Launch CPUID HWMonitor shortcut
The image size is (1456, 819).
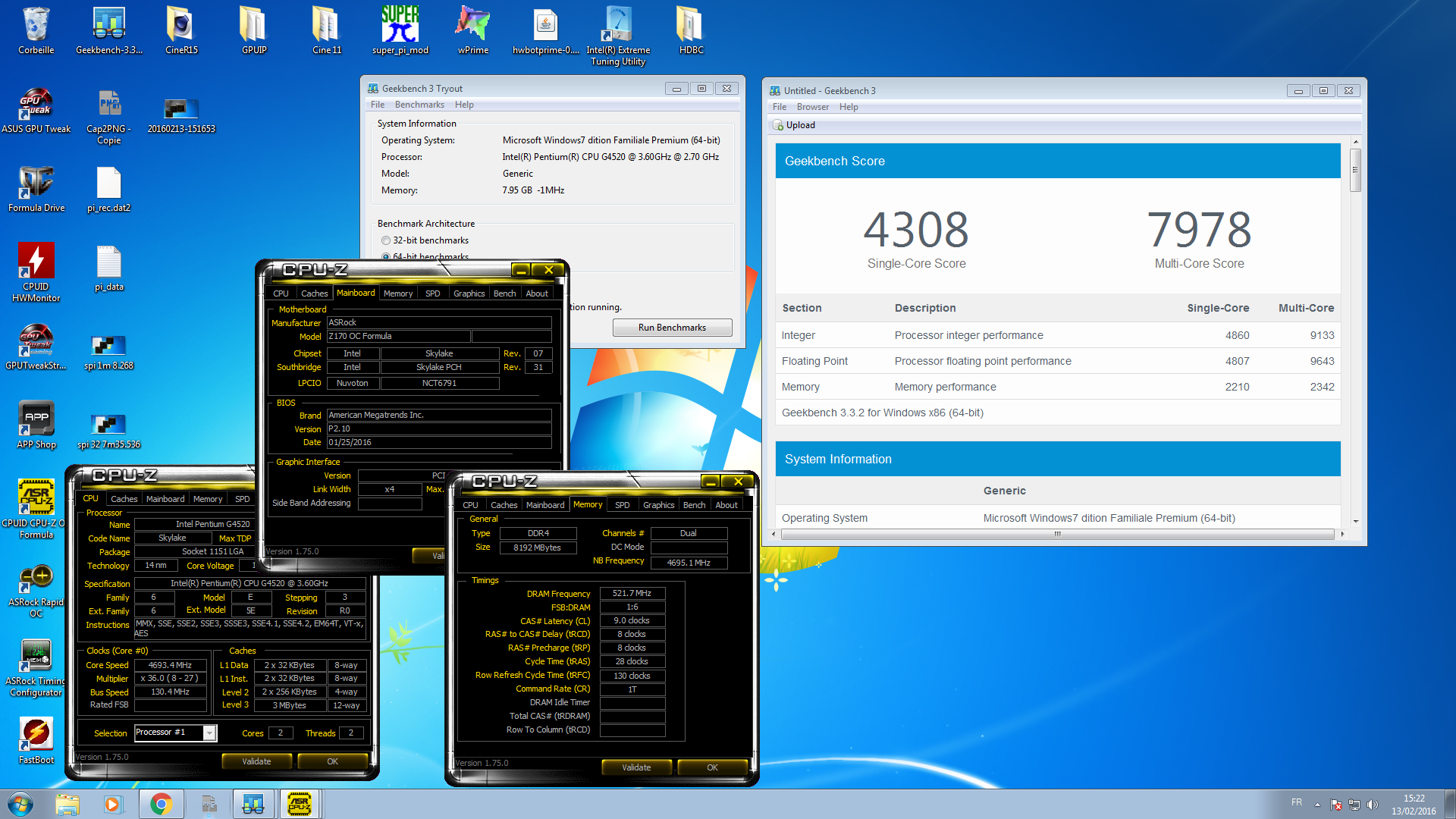tap(36, 273)
